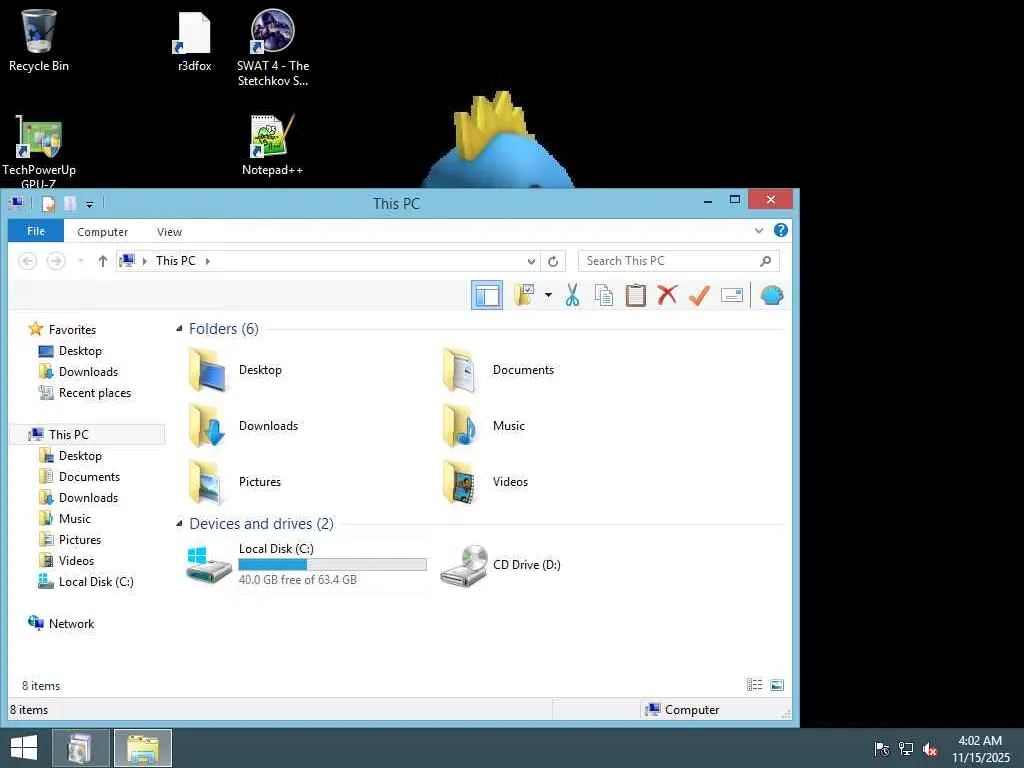Select TechPowerUp GPU-Z desktop shortcut

point(39,152)
